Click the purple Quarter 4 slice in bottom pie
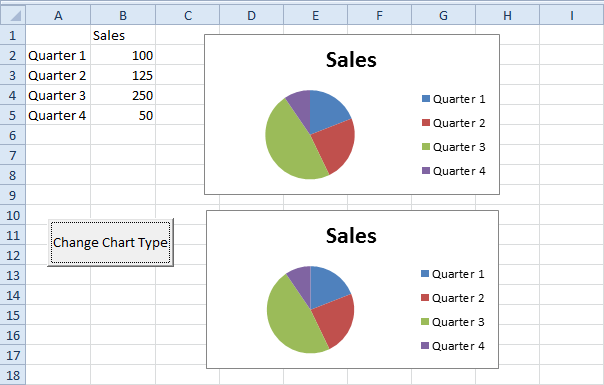 coord(301,281)
